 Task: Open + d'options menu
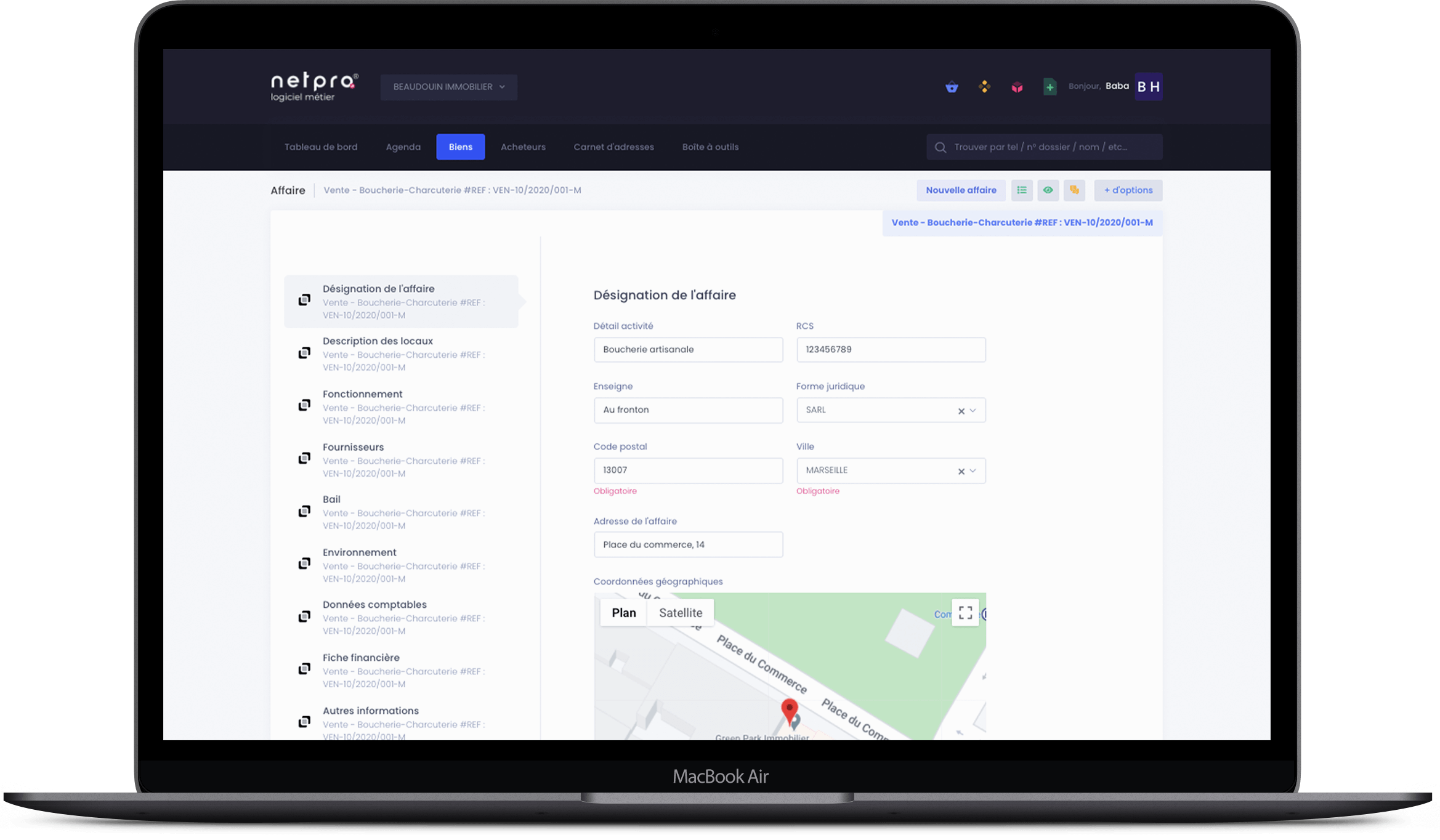1128,190
